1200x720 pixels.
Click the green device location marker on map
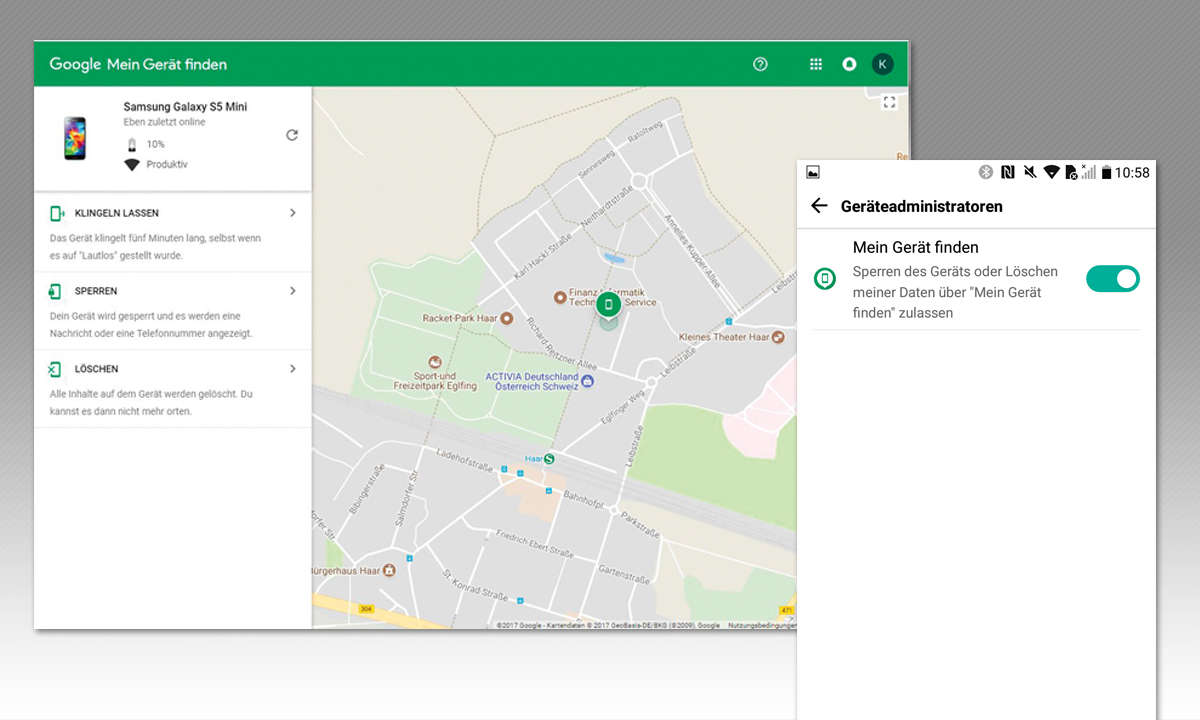click(608, 304)
